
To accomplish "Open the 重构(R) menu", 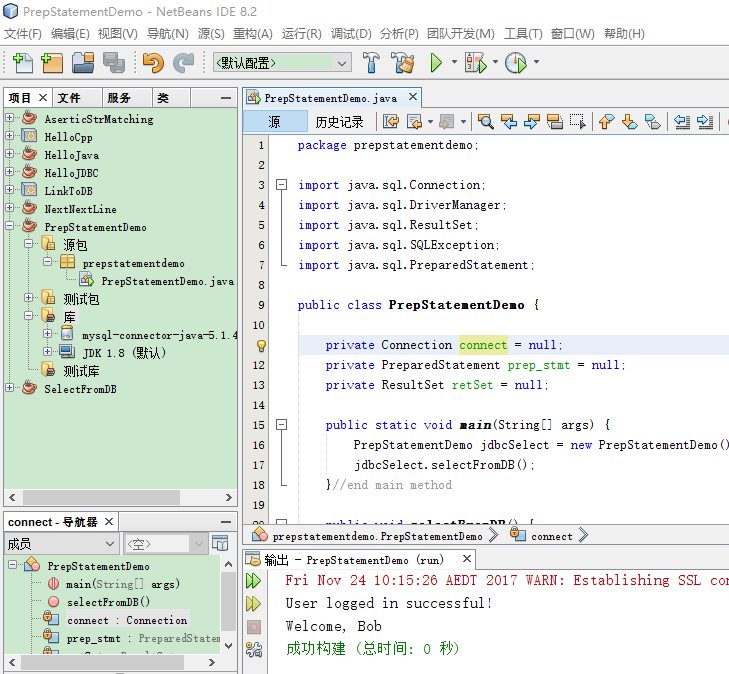I will point(253,34).
